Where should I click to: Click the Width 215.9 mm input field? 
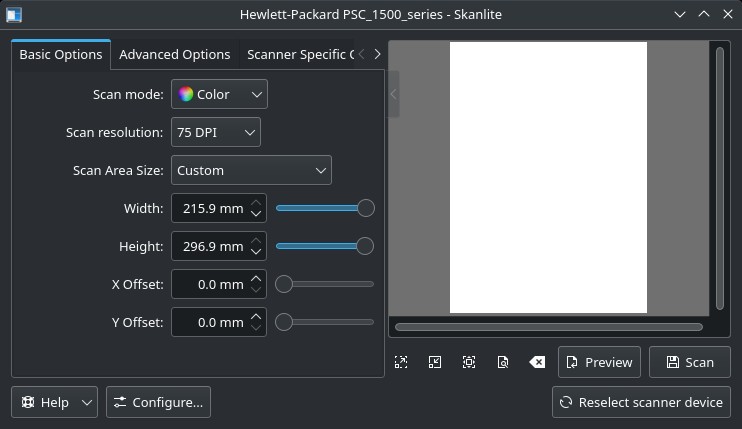[211, 208]
